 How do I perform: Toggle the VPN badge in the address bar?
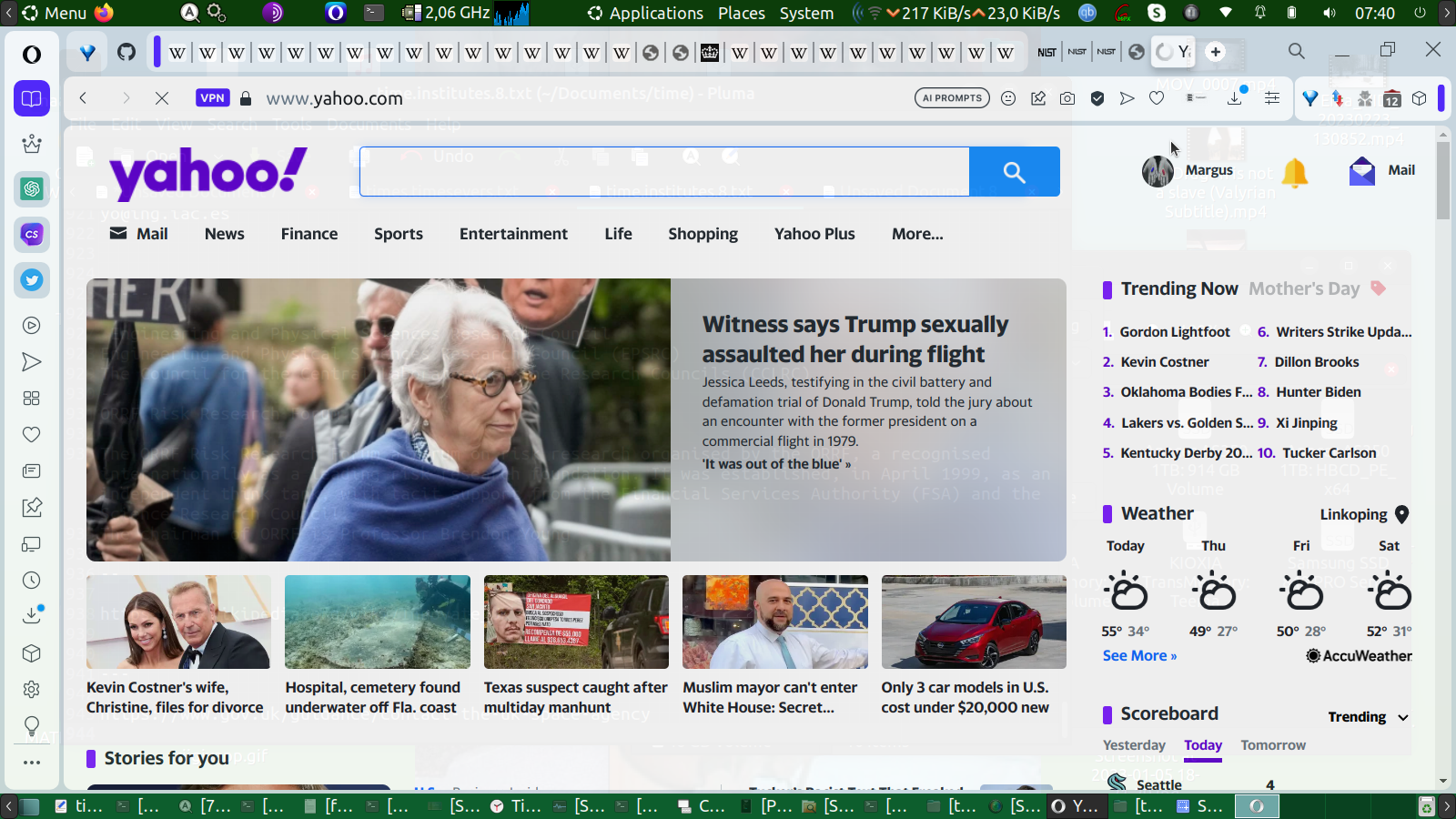tap(212, 98)
